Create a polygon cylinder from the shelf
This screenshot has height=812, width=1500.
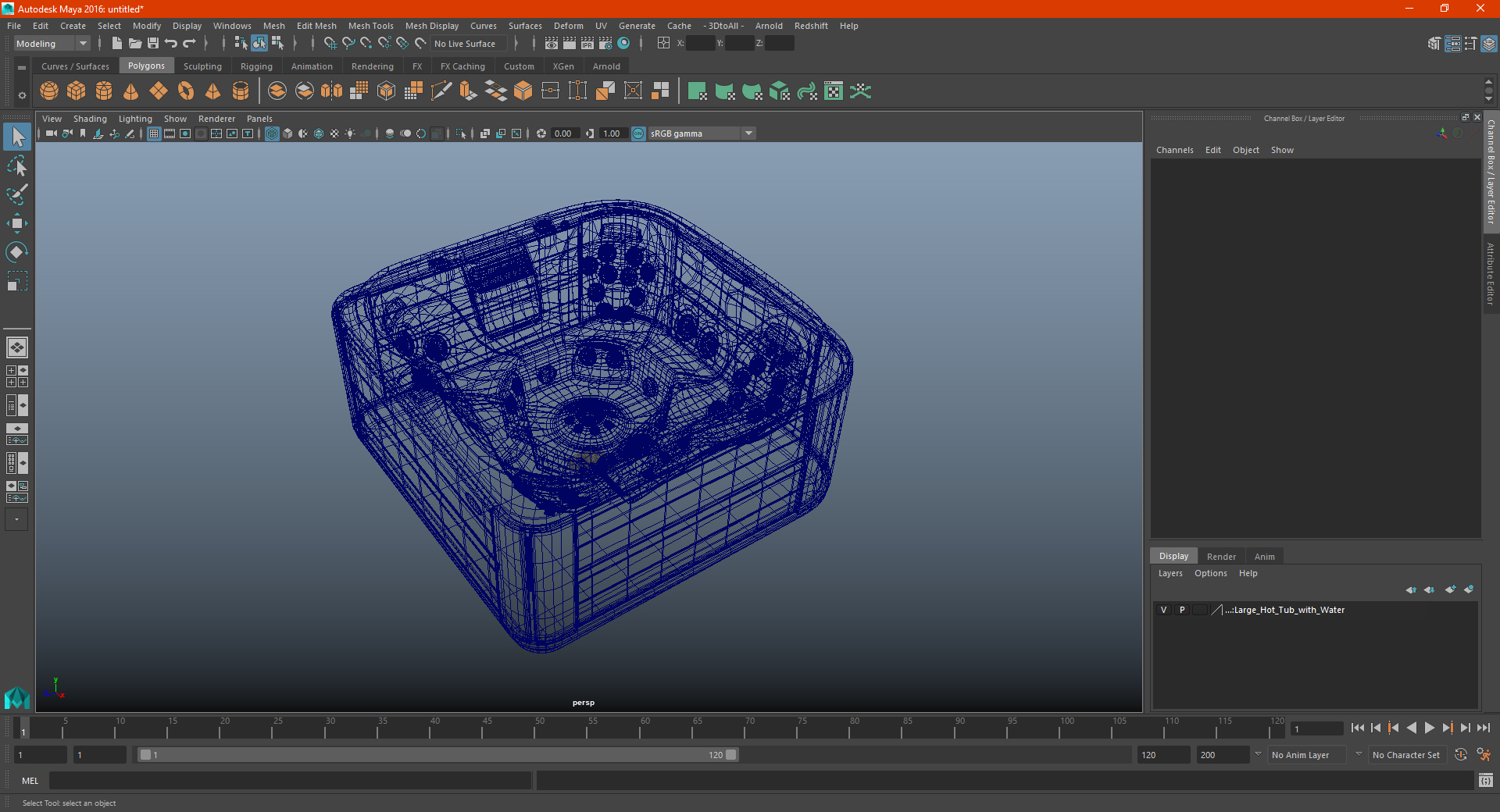tap(104, 91)
